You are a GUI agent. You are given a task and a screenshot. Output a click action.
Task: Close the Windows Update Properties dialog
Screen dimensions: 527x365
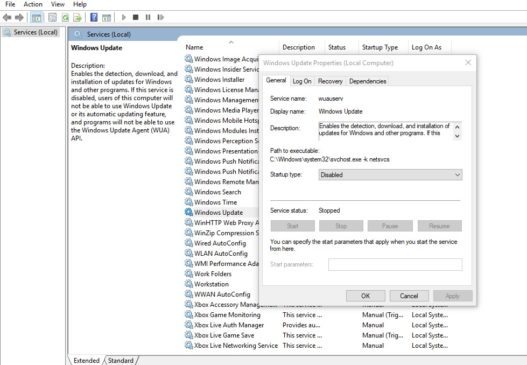pos(468,63)
